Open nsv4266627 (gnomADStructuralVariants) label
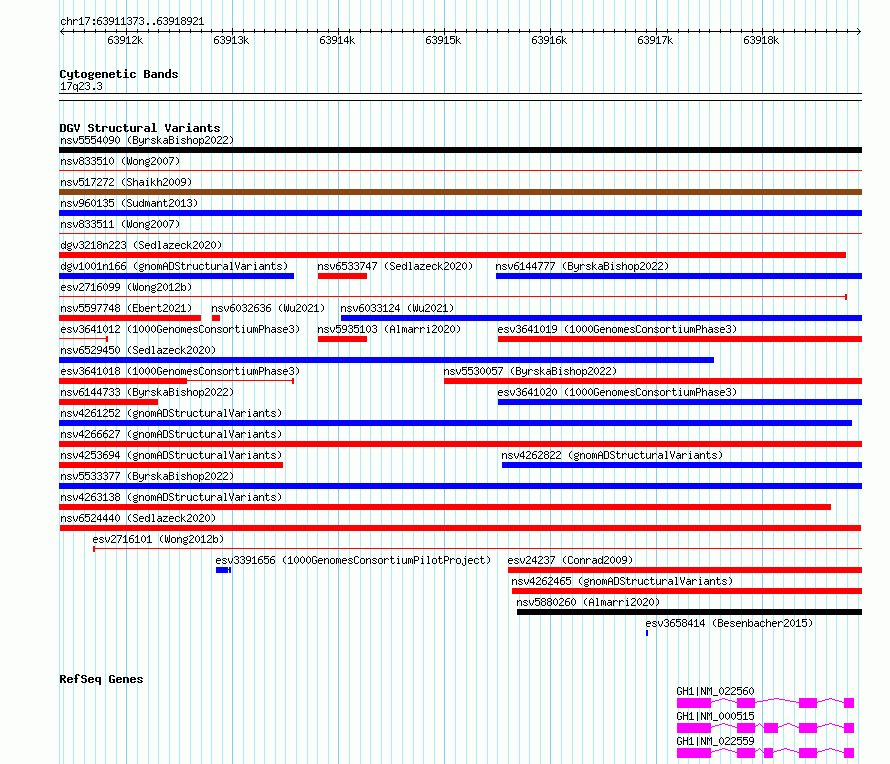Screen dimensions: 890x764 pos(171,434)
